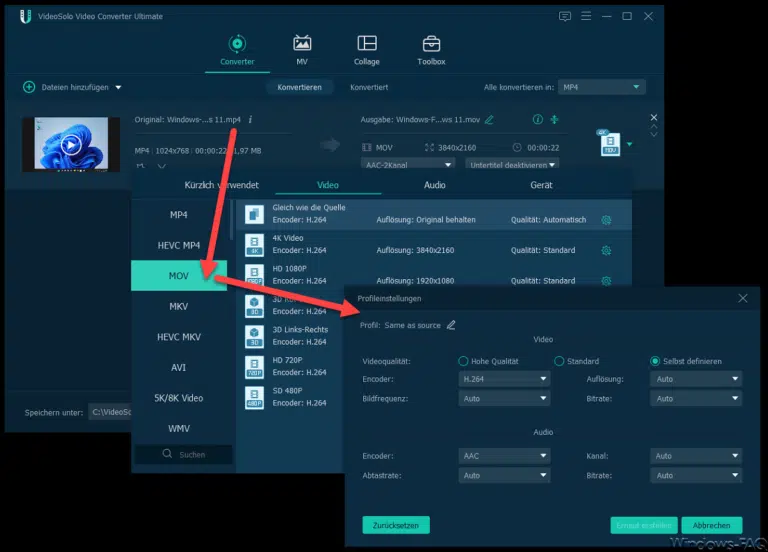Choose Selbst definieren radio option
The width and height of the screenshot is (768, 552).
tap(655, 361)
